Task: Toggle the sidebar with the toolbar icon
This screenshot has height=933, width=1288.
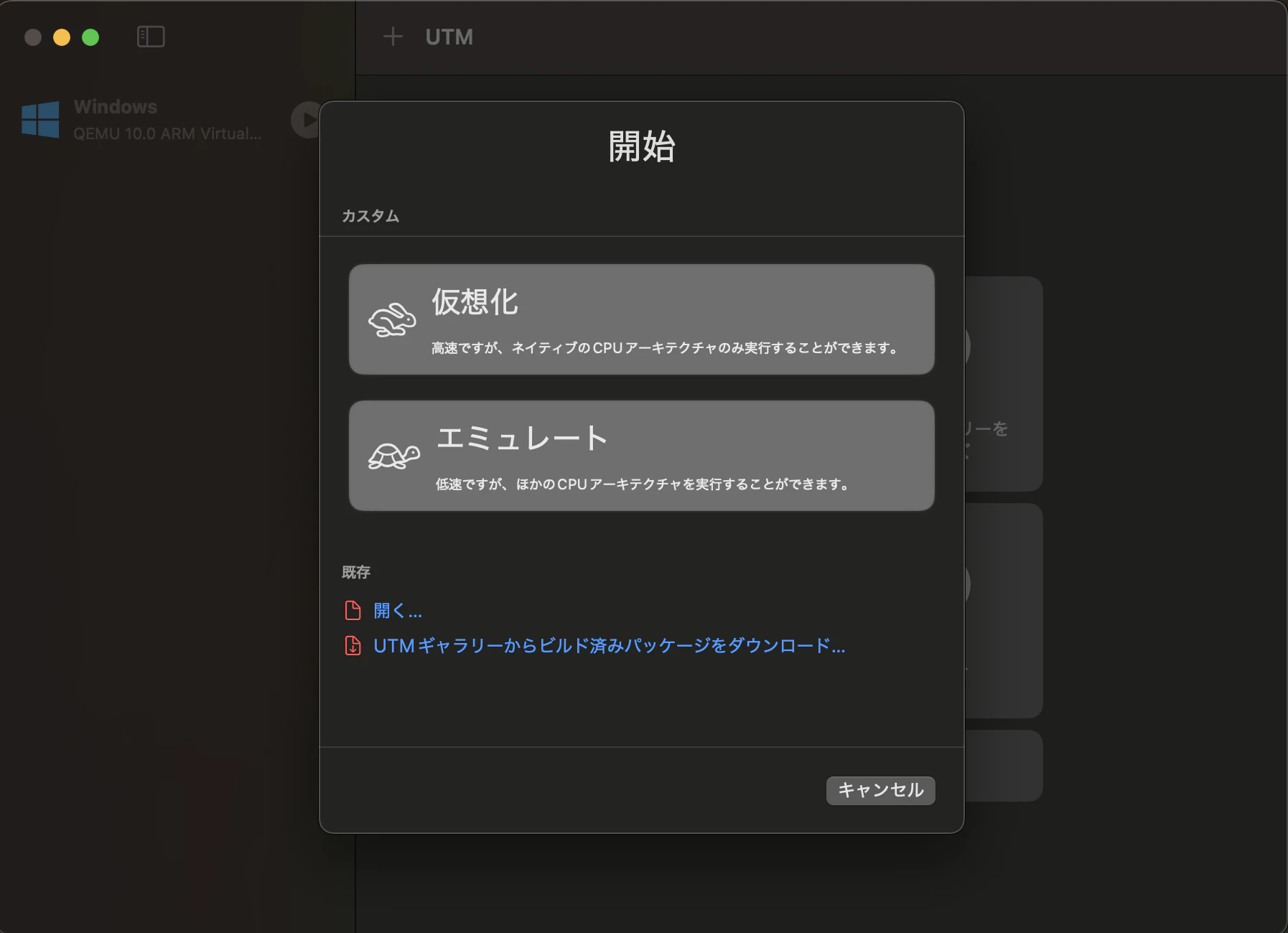Action: tap(151, 37)
